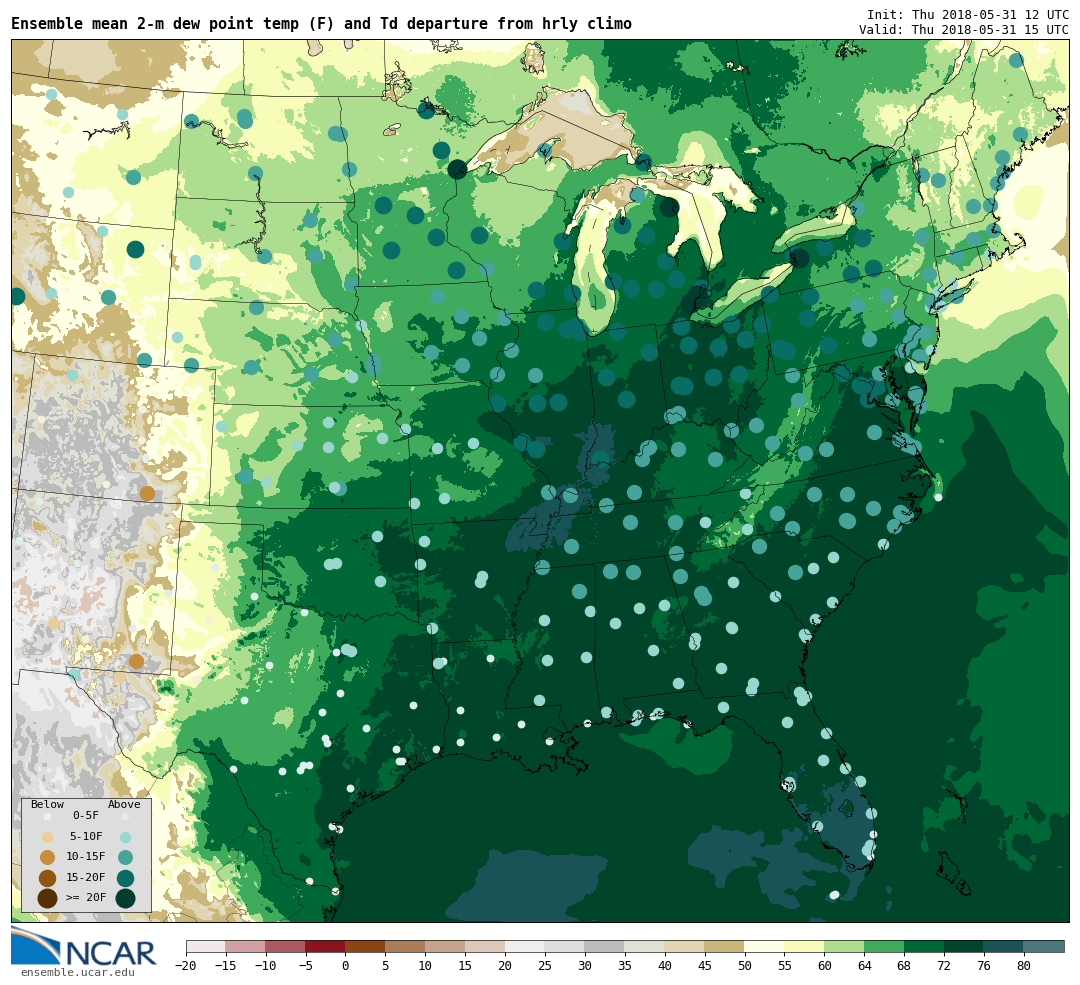Screen dimensions: 1080x985
Task: Click the 10-15F legend label
Action: point(86,857)
